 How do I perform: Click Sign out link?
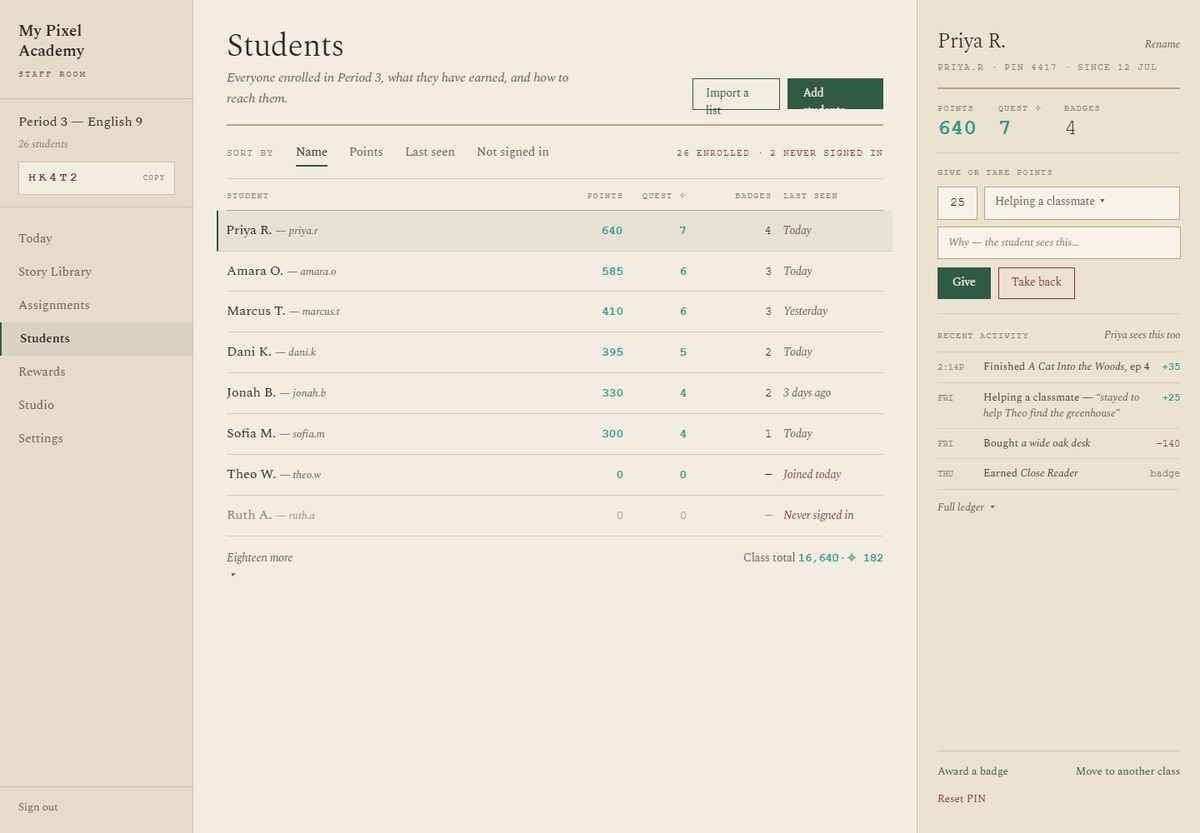coord(38,807)
